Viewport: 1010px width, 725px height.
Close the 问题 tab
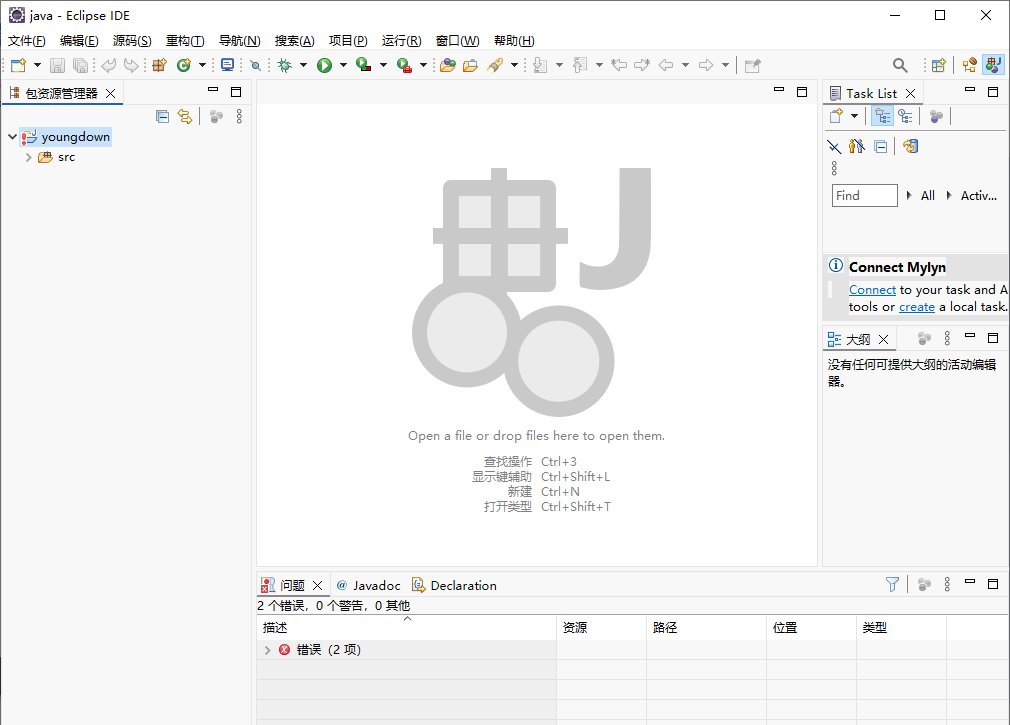coord(318,585)
